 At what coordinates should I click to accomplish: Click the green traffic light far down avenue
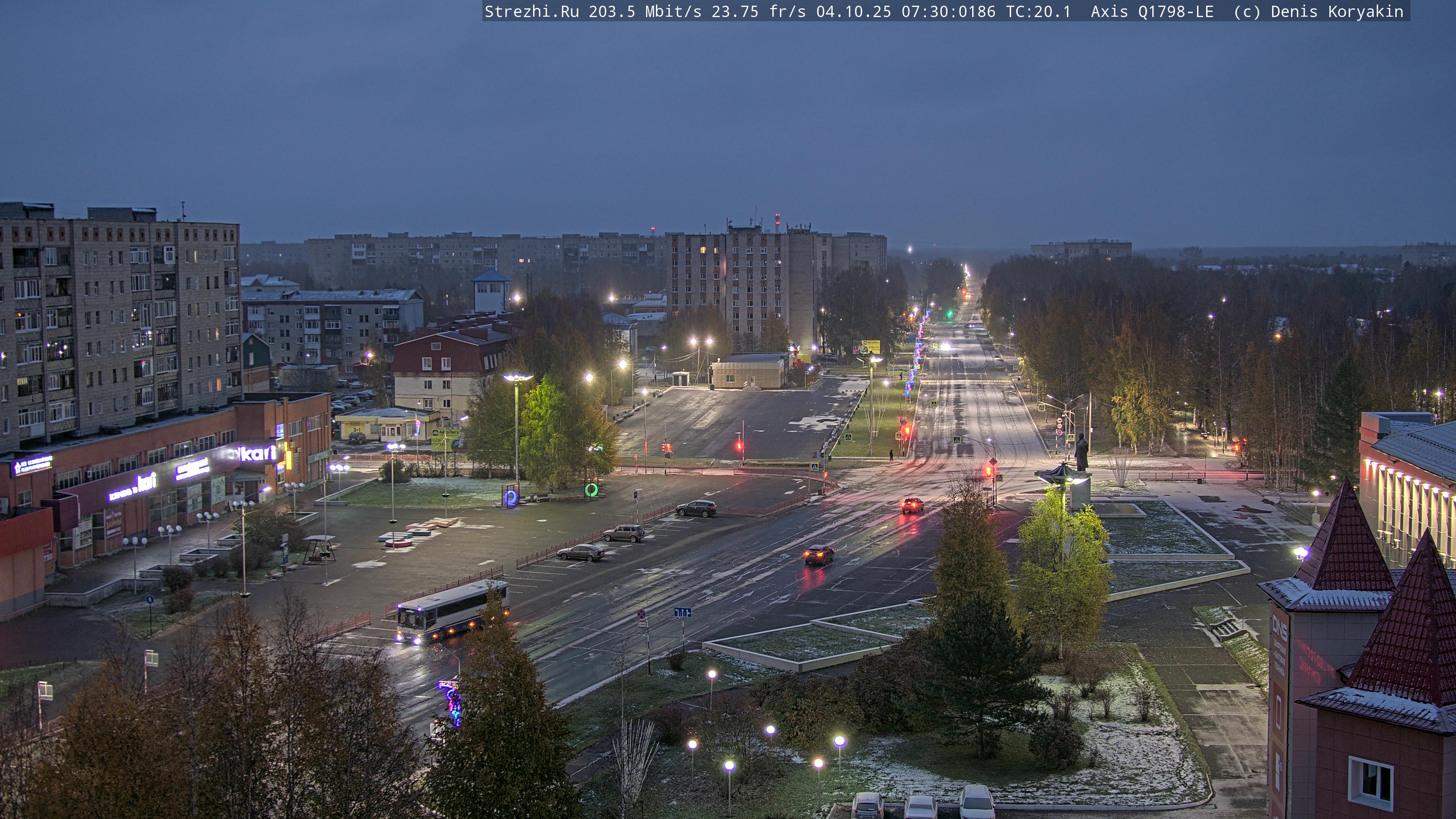949,312
